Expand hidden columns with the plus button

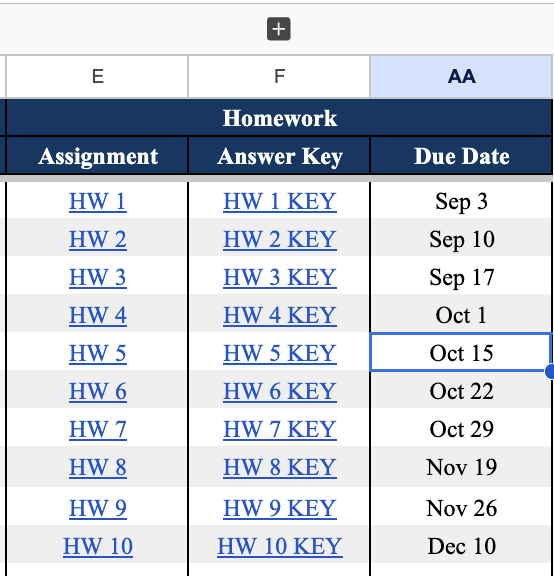(278, 29)
